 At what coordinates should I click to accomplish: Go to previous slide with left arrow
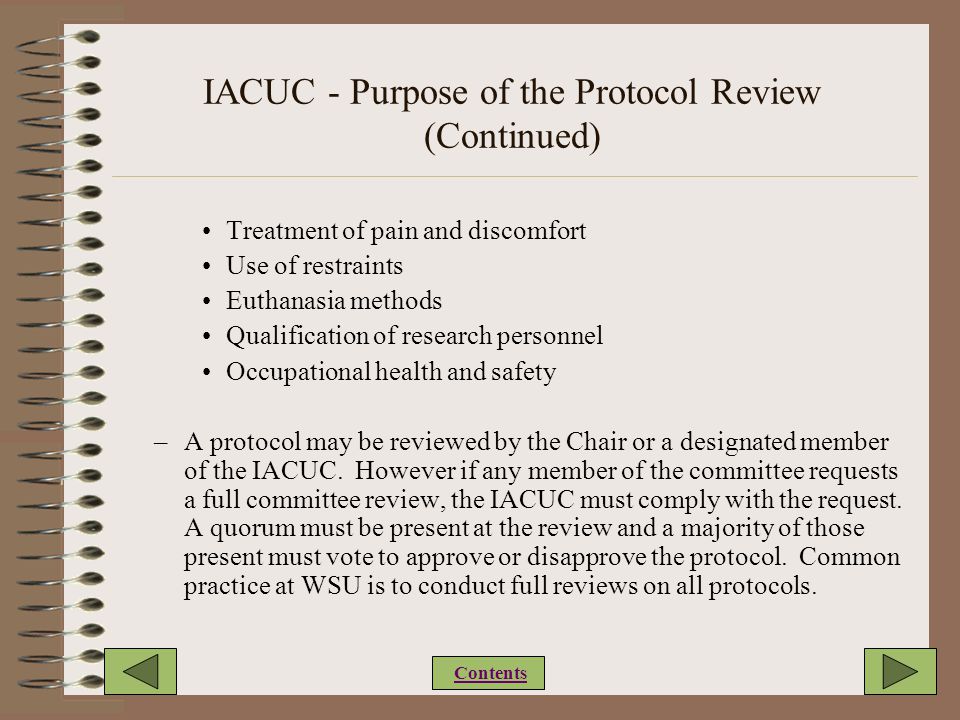click(140, 672)
